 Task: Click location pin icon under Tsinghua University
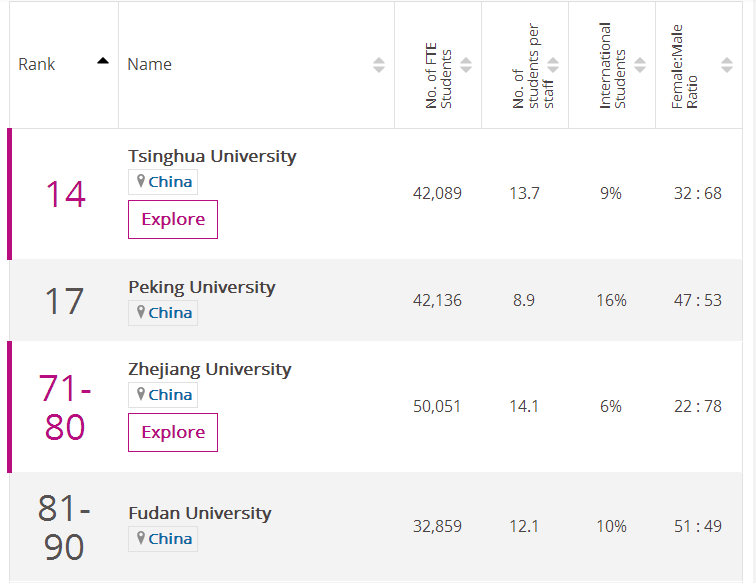[142, 181]
